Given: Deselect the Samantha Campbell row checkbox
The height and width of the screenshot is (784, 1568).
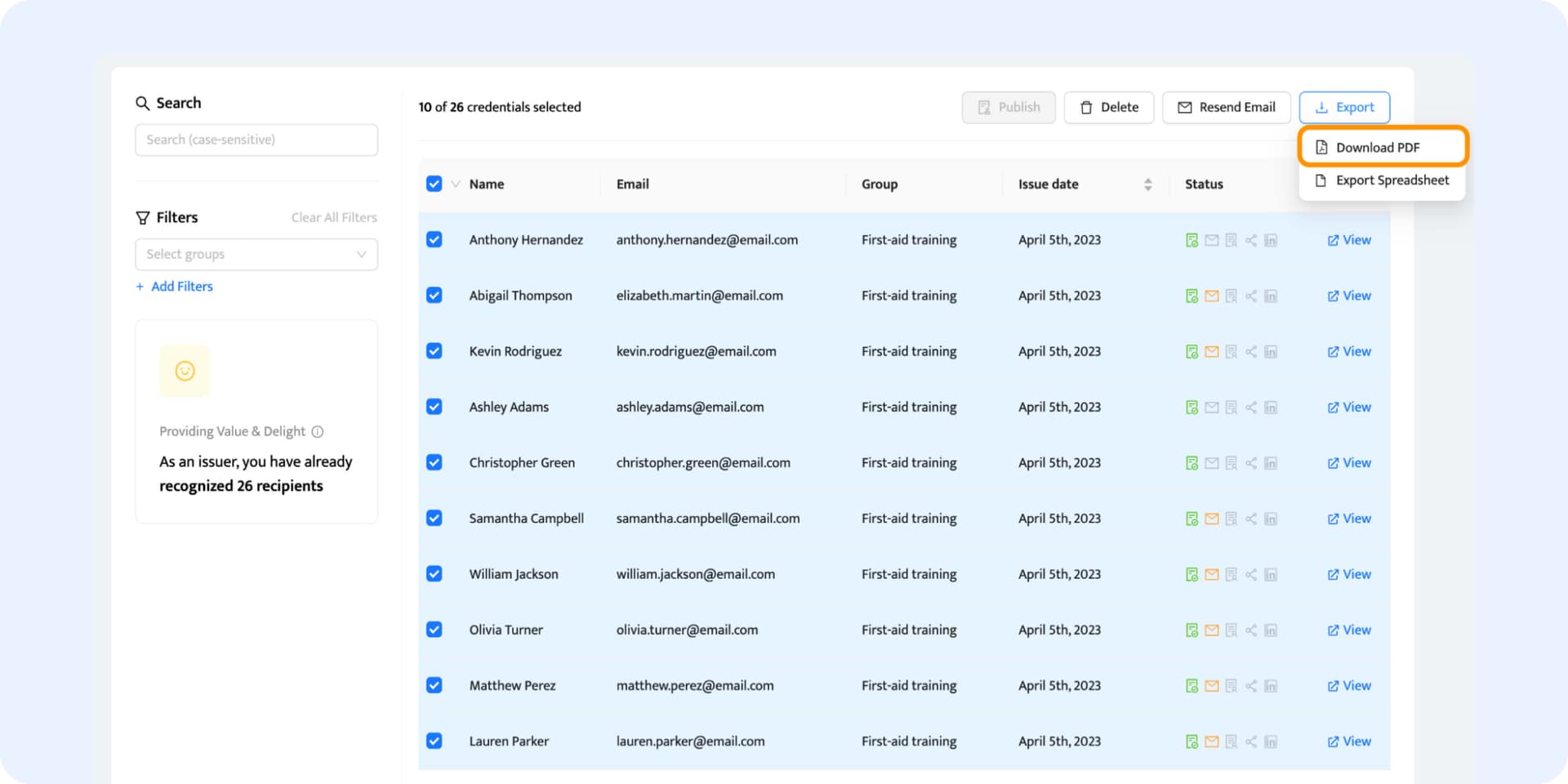Looking at the screenshot, I should point(434,519).
